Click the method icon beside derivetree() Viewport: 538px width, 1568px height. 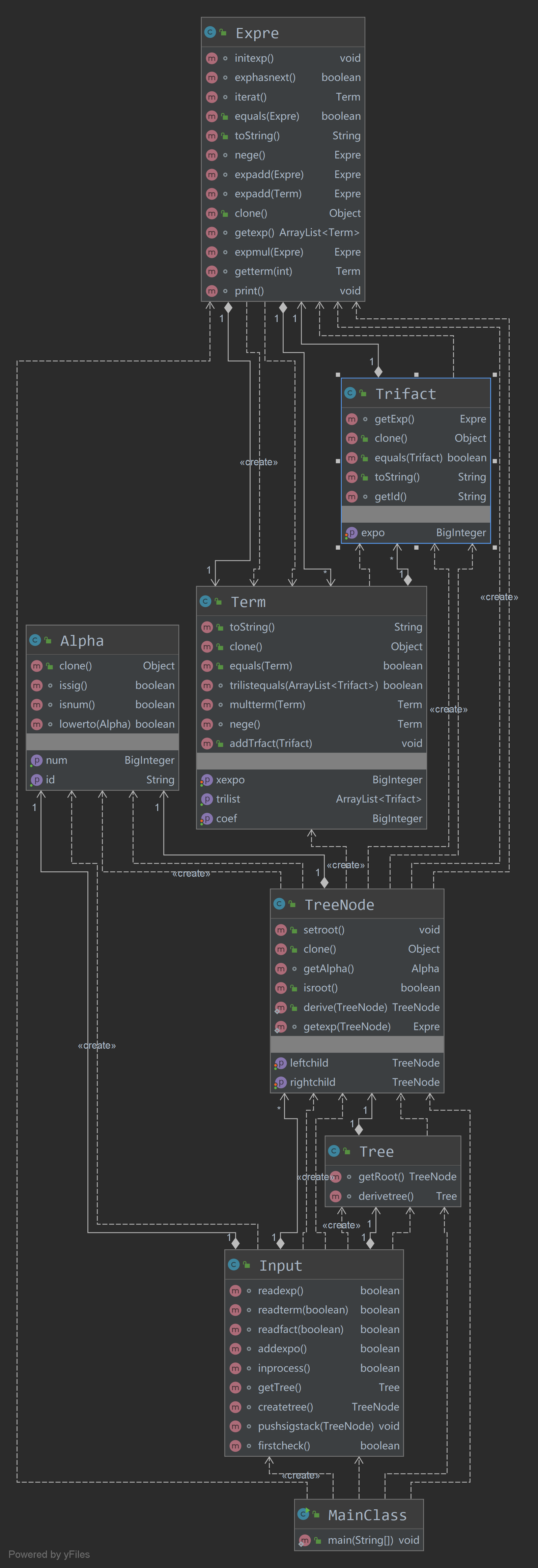pyautogui.click(x=335, y=1196)
